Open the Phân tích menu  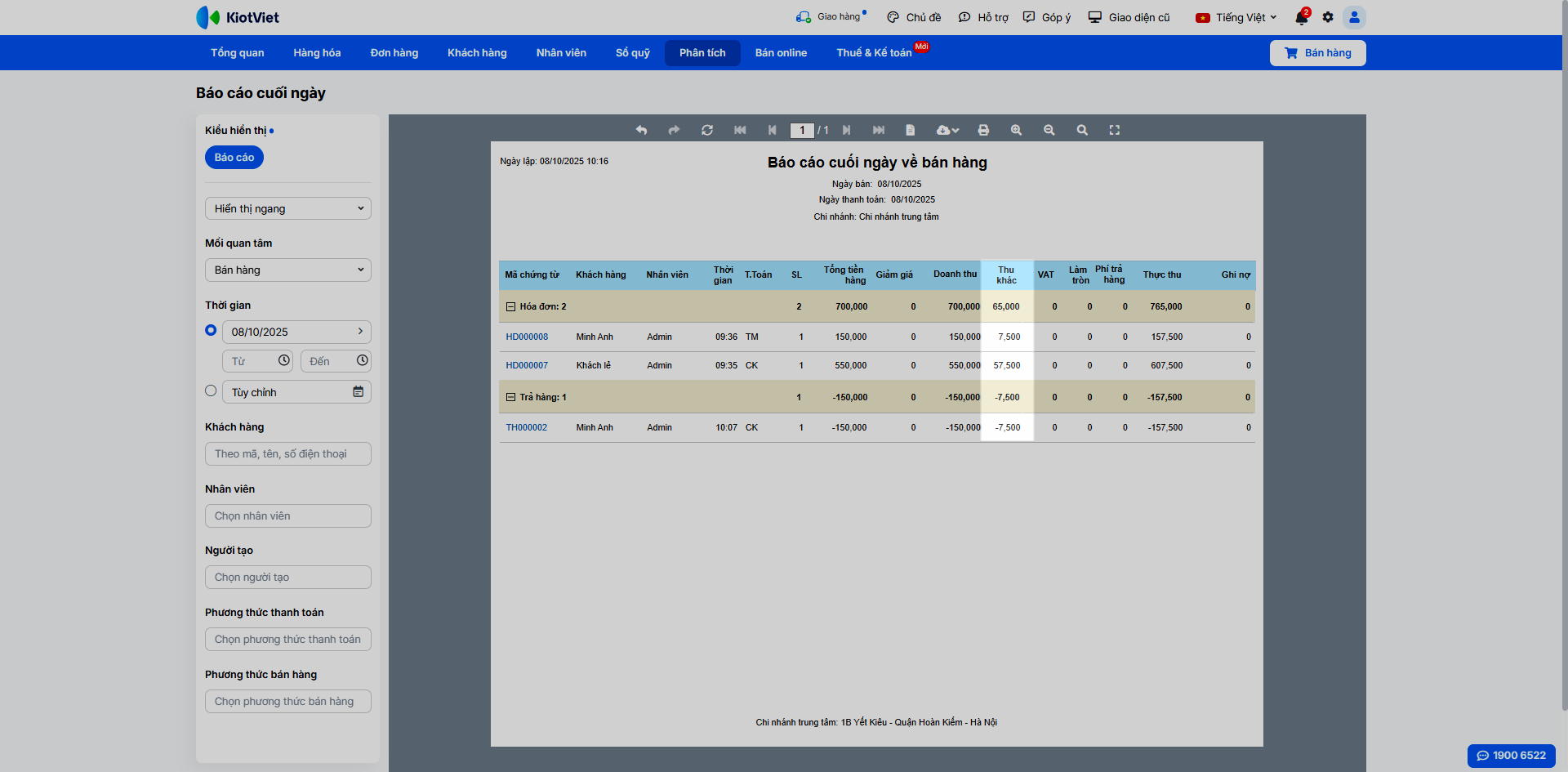point(702,53)
